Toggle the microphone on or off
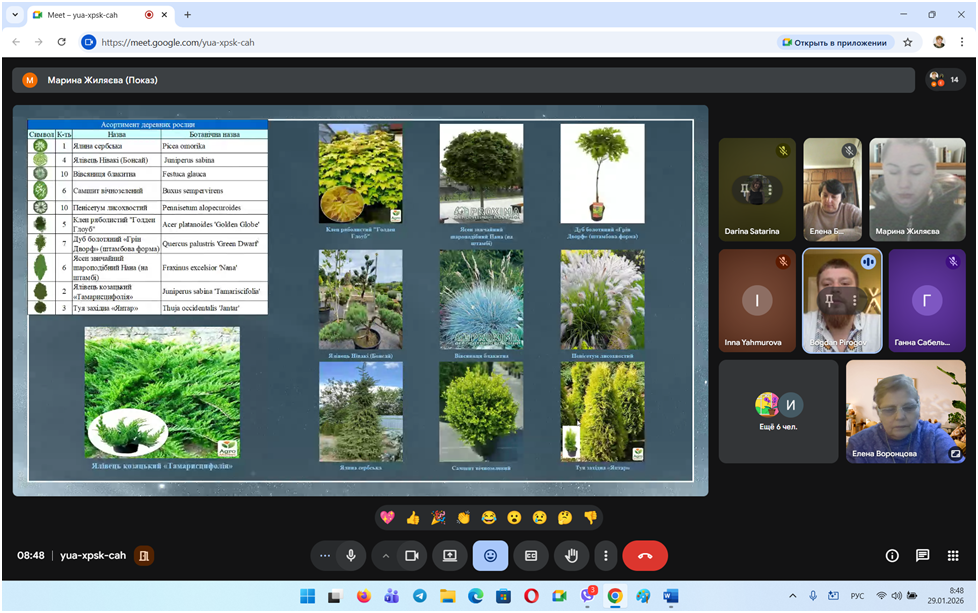This screenshot has width=978, height=613. (x=351, y=555)
